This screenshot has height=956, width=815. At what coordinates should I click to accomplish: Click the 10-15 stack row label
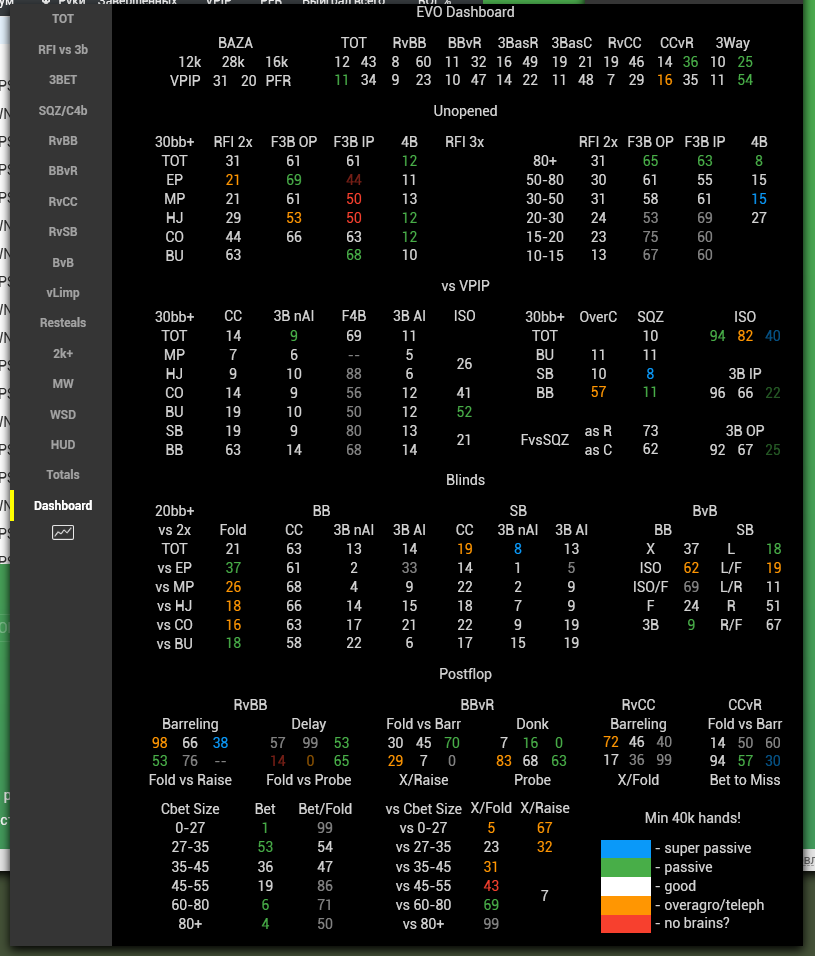coord(544,255)
